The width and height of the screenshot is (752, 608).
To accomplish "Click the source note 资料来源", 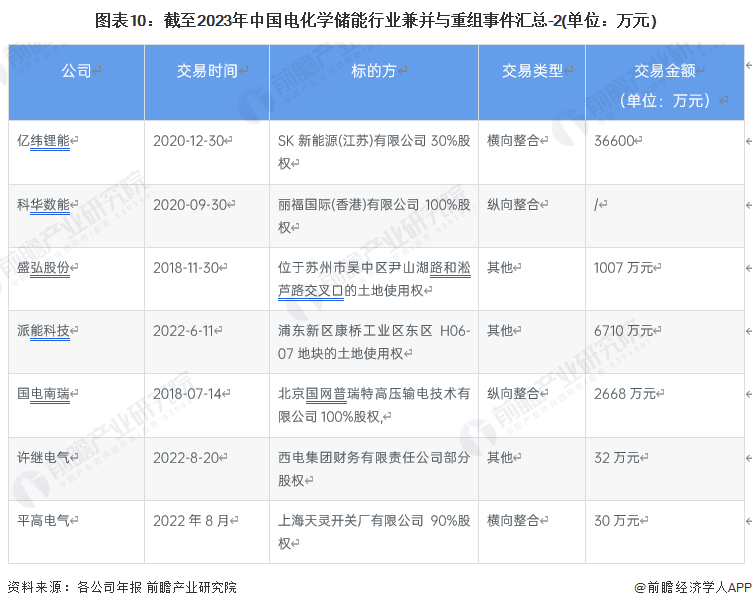I will (122, 587).
